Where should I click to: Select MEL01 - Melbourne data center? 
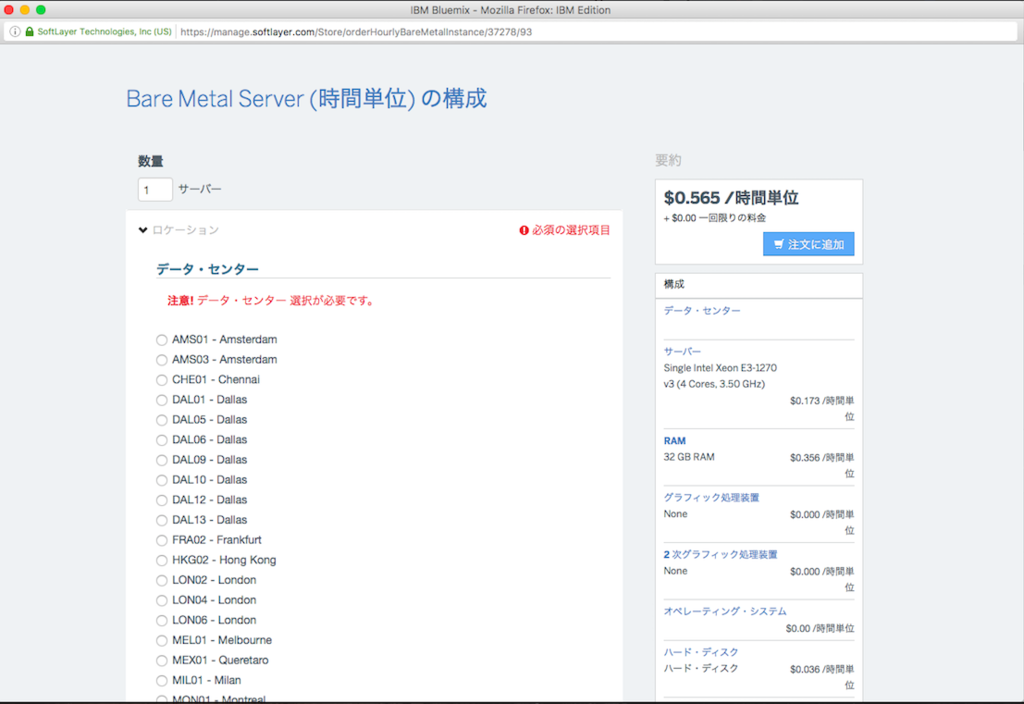(161, 641)
